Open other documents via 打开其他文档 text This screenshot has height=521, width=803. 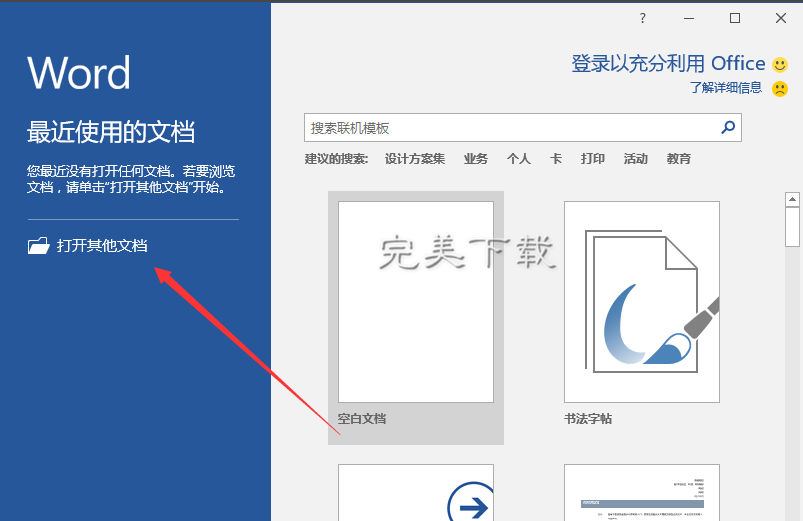click(102, 245)
